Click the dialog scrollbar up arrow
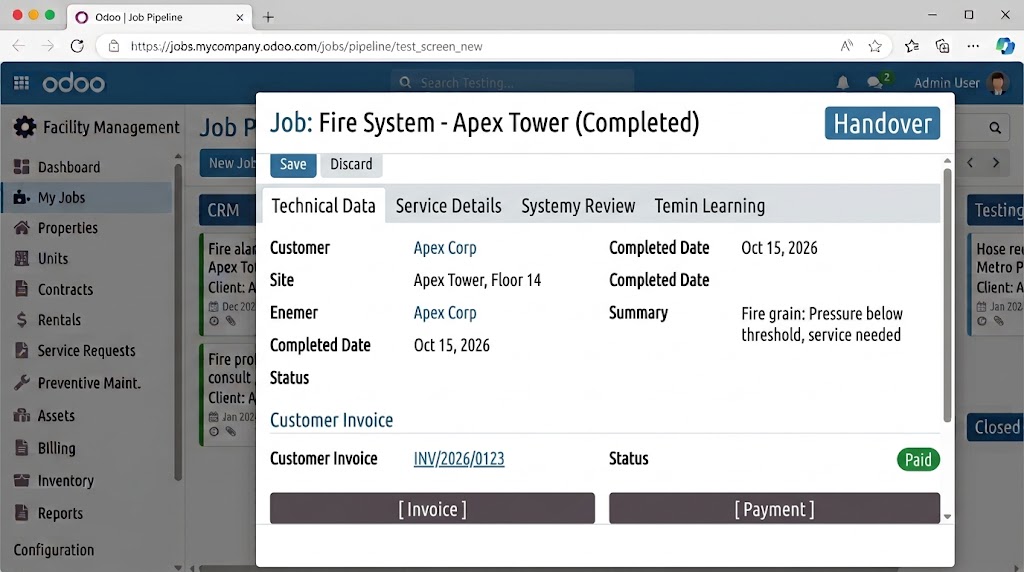This screenshot has height=572, width=1024. (x=947, y=161)
